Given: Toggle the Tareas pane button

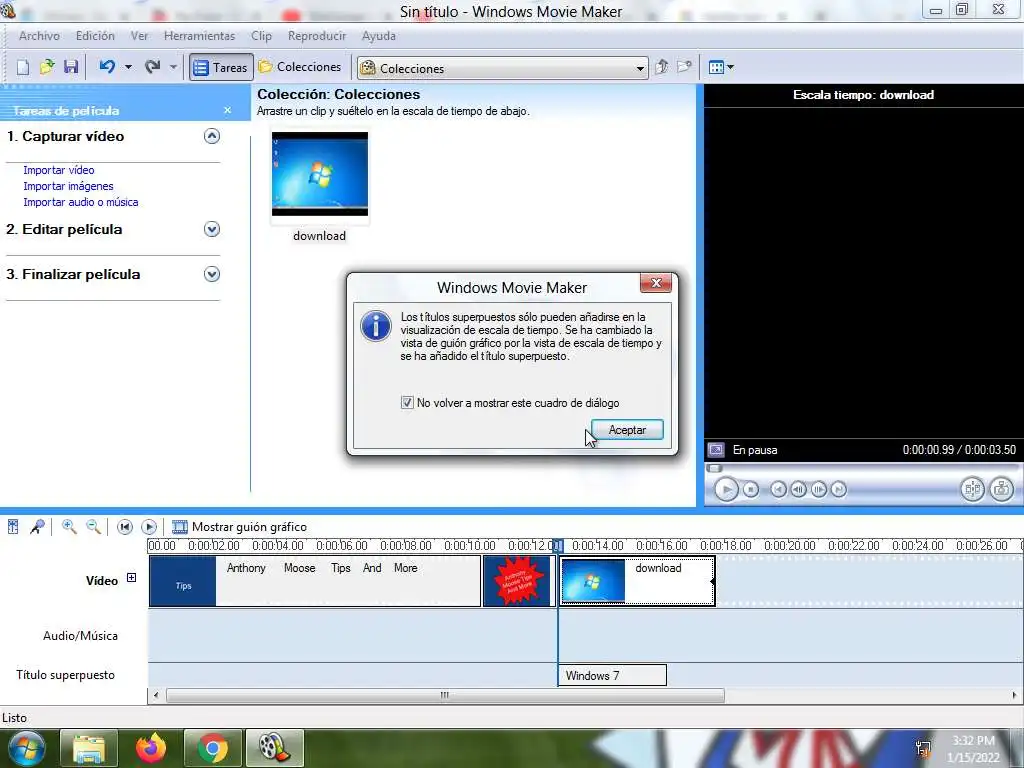Looking at the screenshot, I should (221, 67).
